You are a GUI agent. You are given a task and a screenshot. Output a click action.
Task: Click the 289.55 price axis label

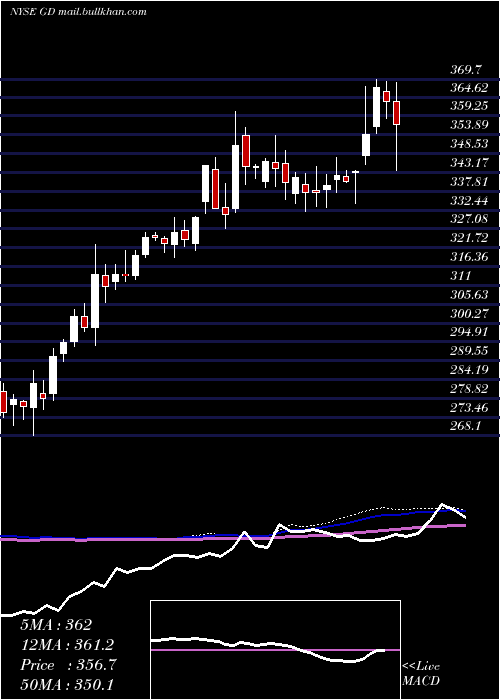(469, 351)
